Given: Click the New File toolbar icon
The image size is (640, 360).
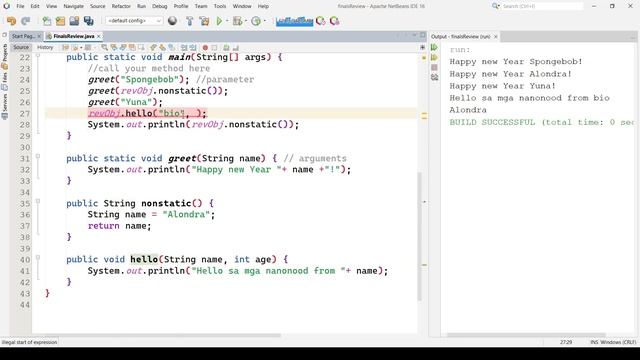Looking at the screenshot, I should 47,21.
